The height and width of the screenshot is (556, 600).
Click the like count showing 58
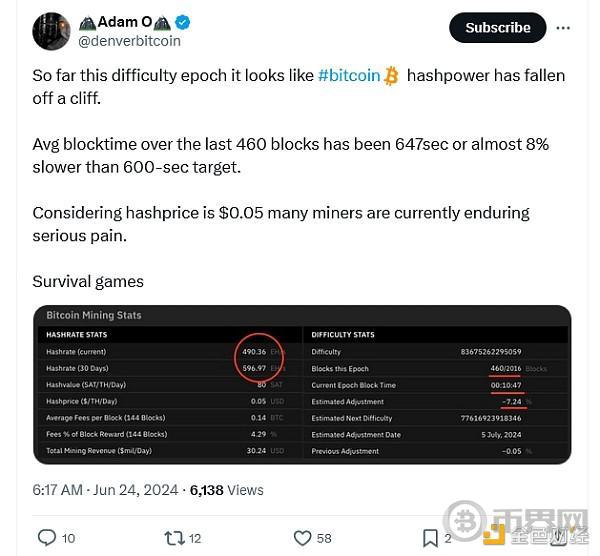point(324,538)
